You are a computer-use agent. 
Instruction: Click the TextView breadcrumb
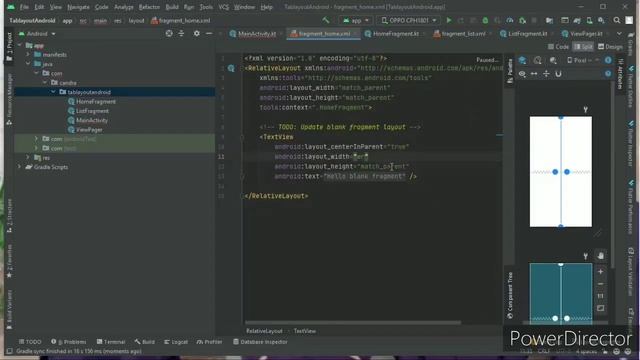304,331
